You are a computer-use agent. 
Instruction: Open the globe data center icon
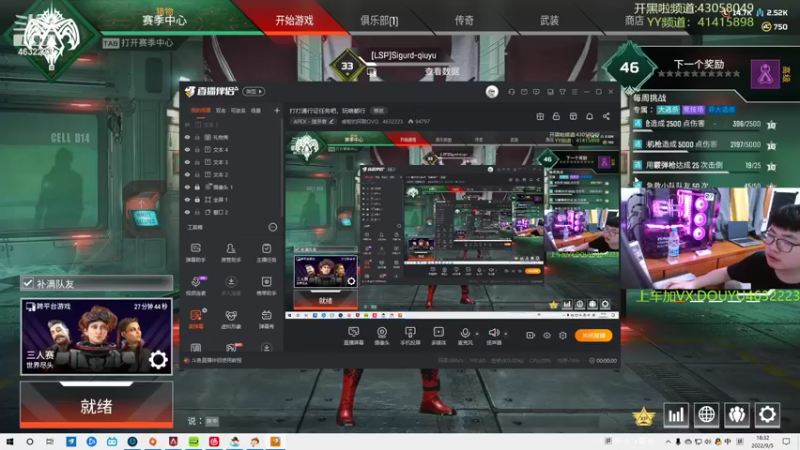707,414
